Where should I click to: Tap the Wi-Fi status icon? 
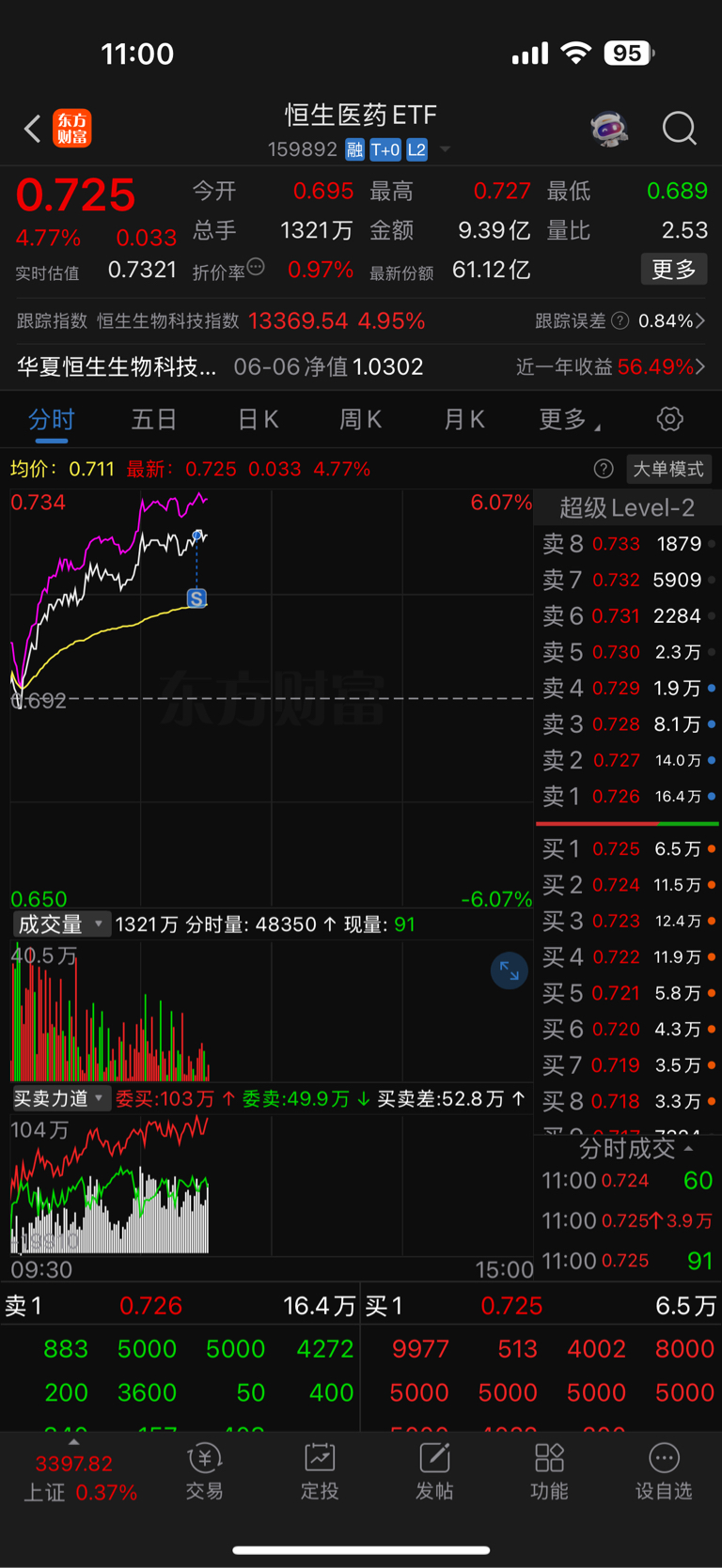pyautogui.click(x=575, y=53)
